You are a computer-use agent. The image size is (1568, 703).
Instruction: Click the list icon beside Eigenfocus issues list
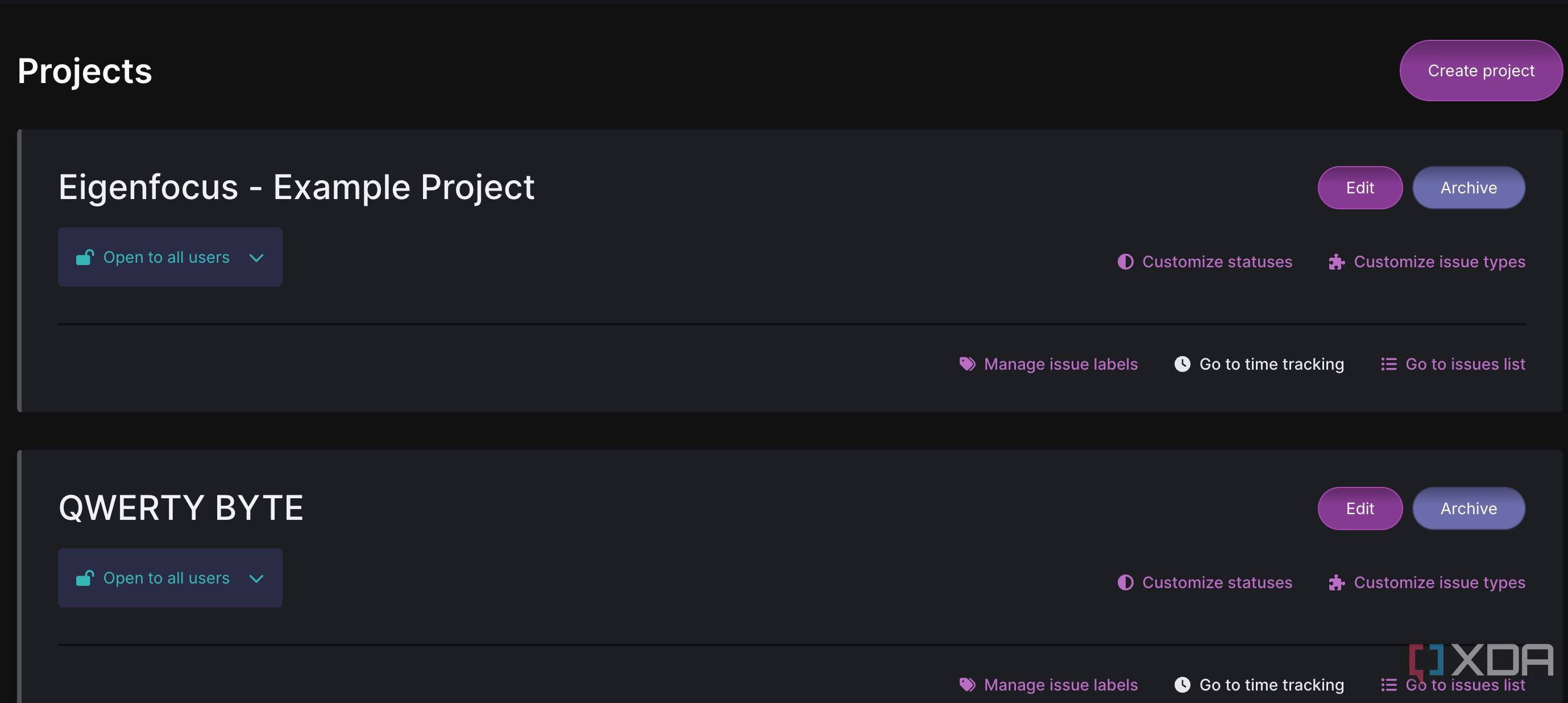point(1388,364)
